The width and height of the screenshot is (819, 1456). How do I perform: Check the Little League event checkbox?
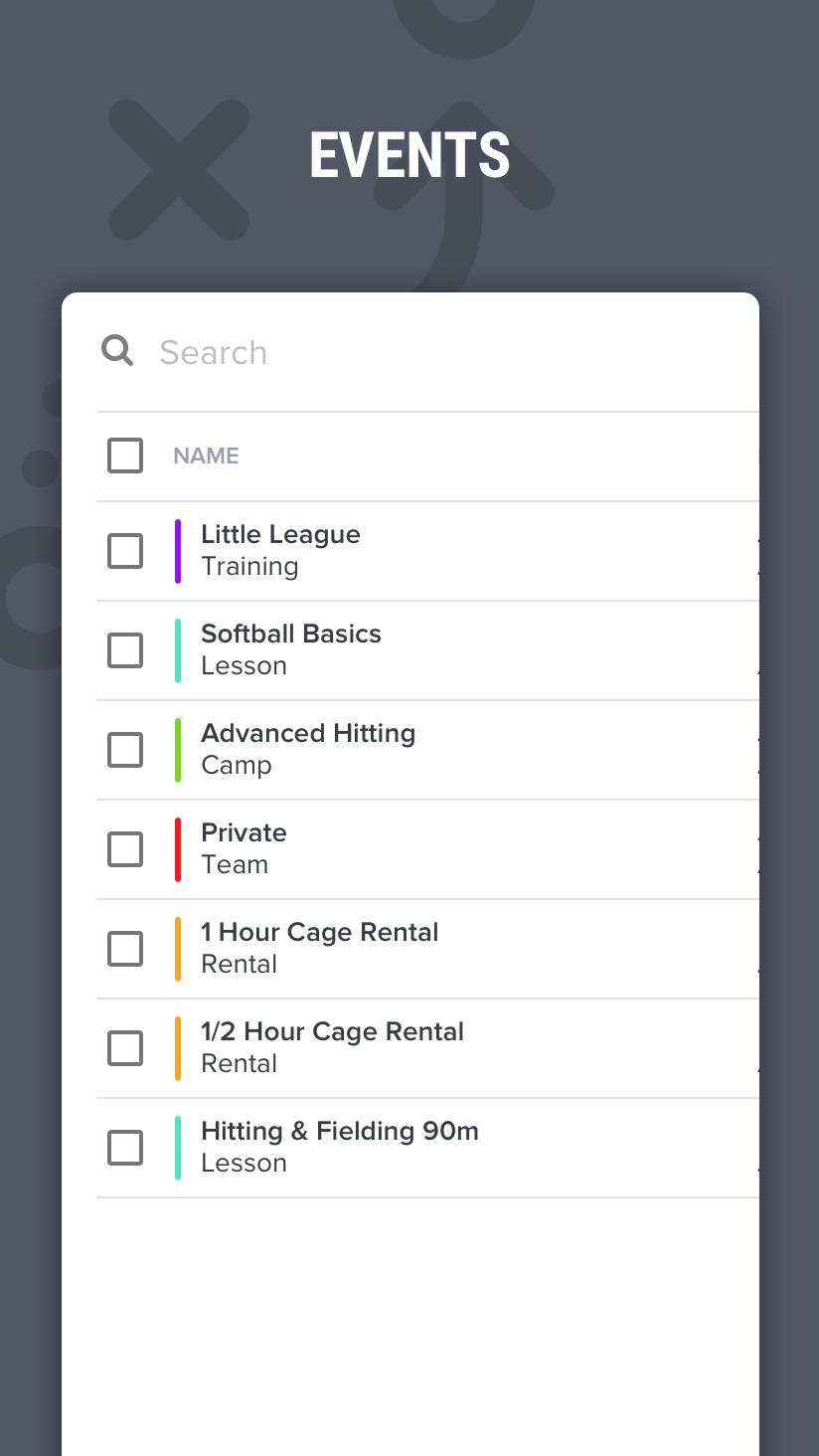(125, 551)
